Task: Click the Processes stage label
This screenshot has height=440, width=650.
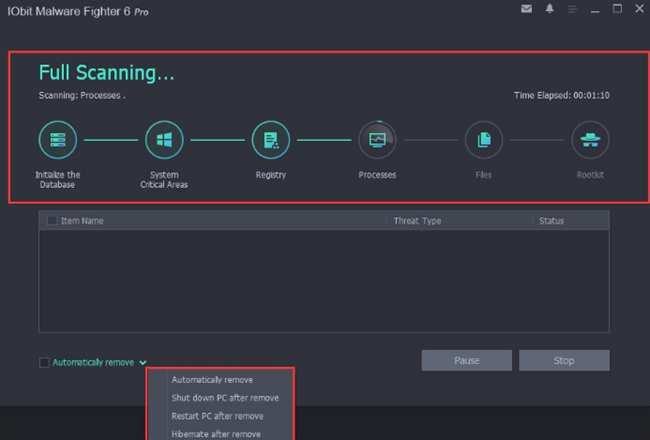Action: (377, 175)
